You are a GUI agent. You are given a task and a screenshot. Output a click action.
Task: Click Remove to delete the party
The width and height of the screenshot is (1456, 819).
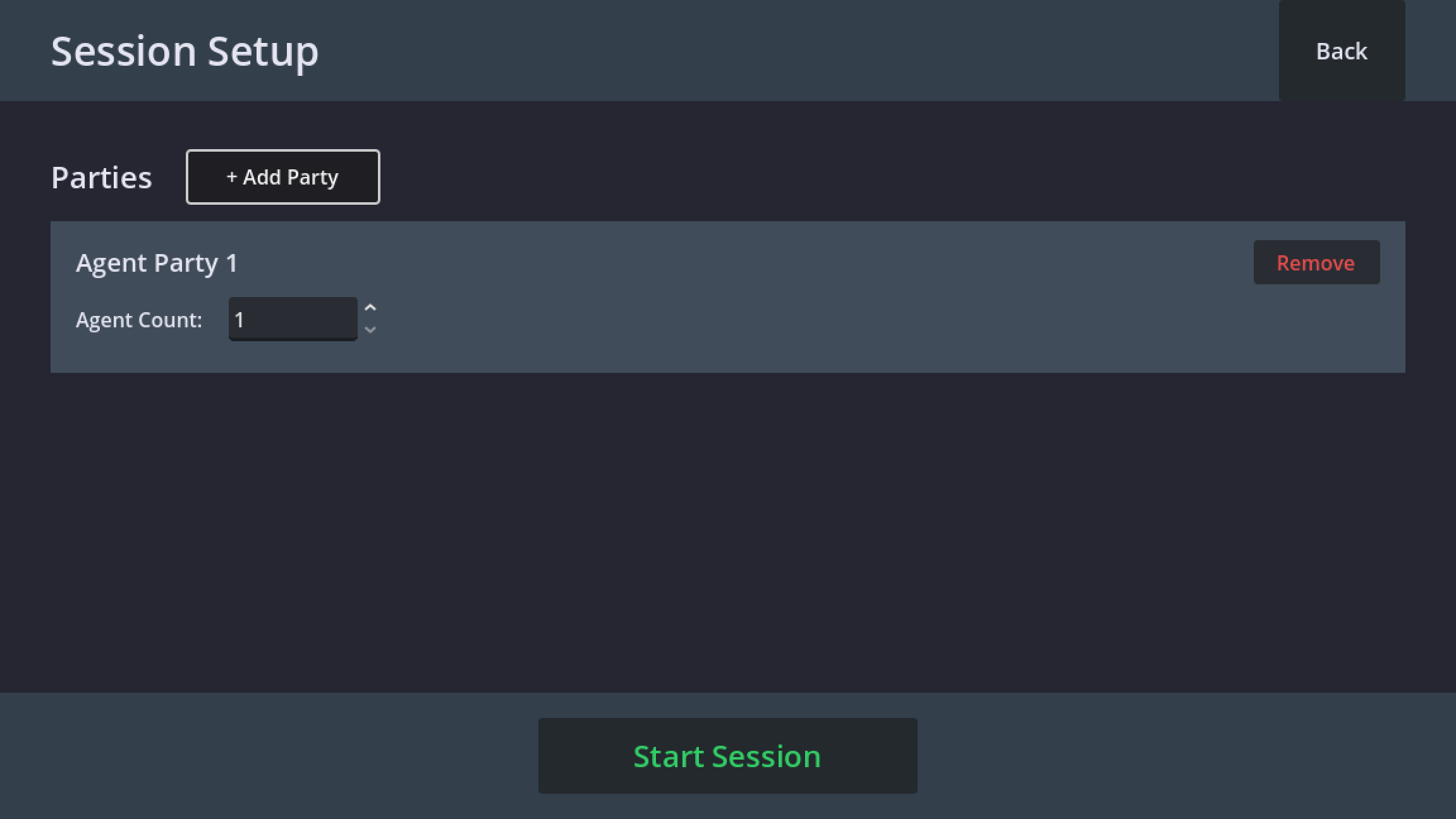pos(1316,262)
